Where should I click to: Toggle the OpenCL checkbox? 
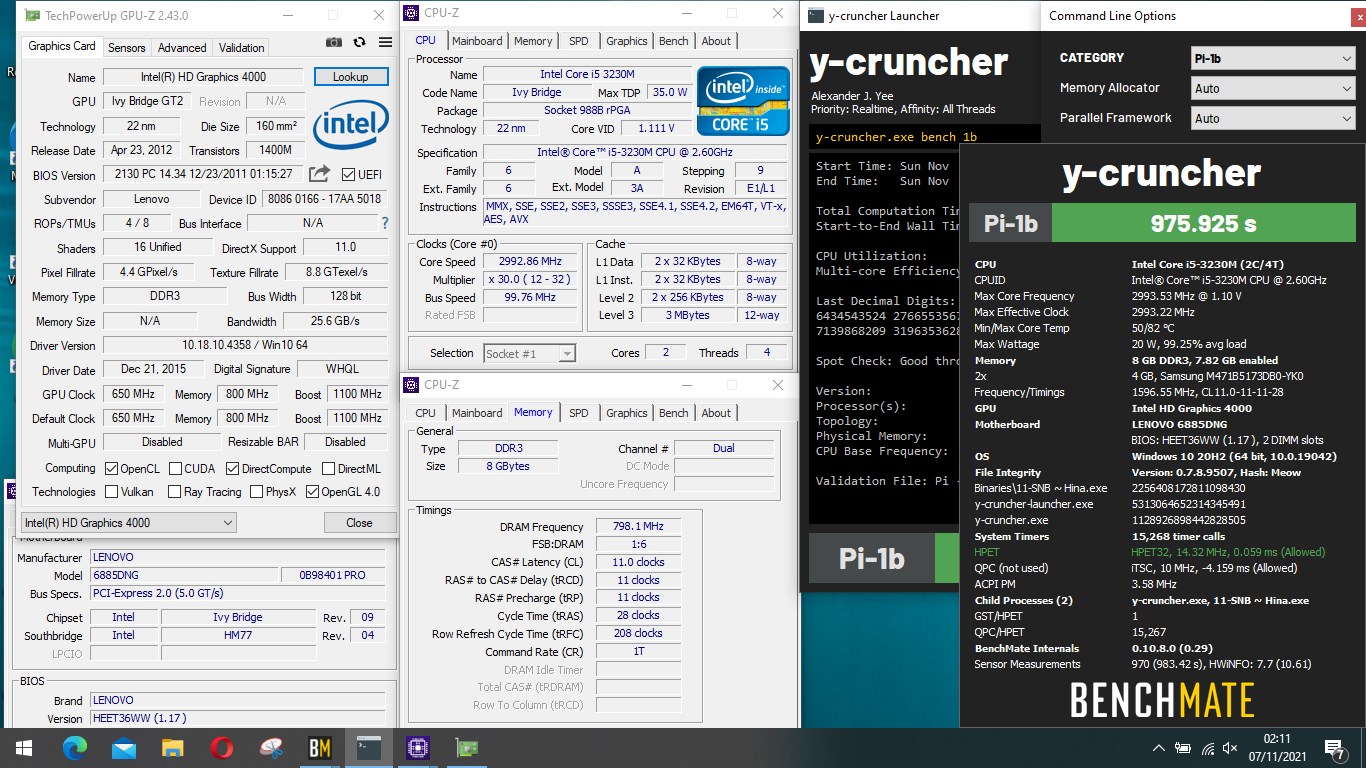coord(112,468)
